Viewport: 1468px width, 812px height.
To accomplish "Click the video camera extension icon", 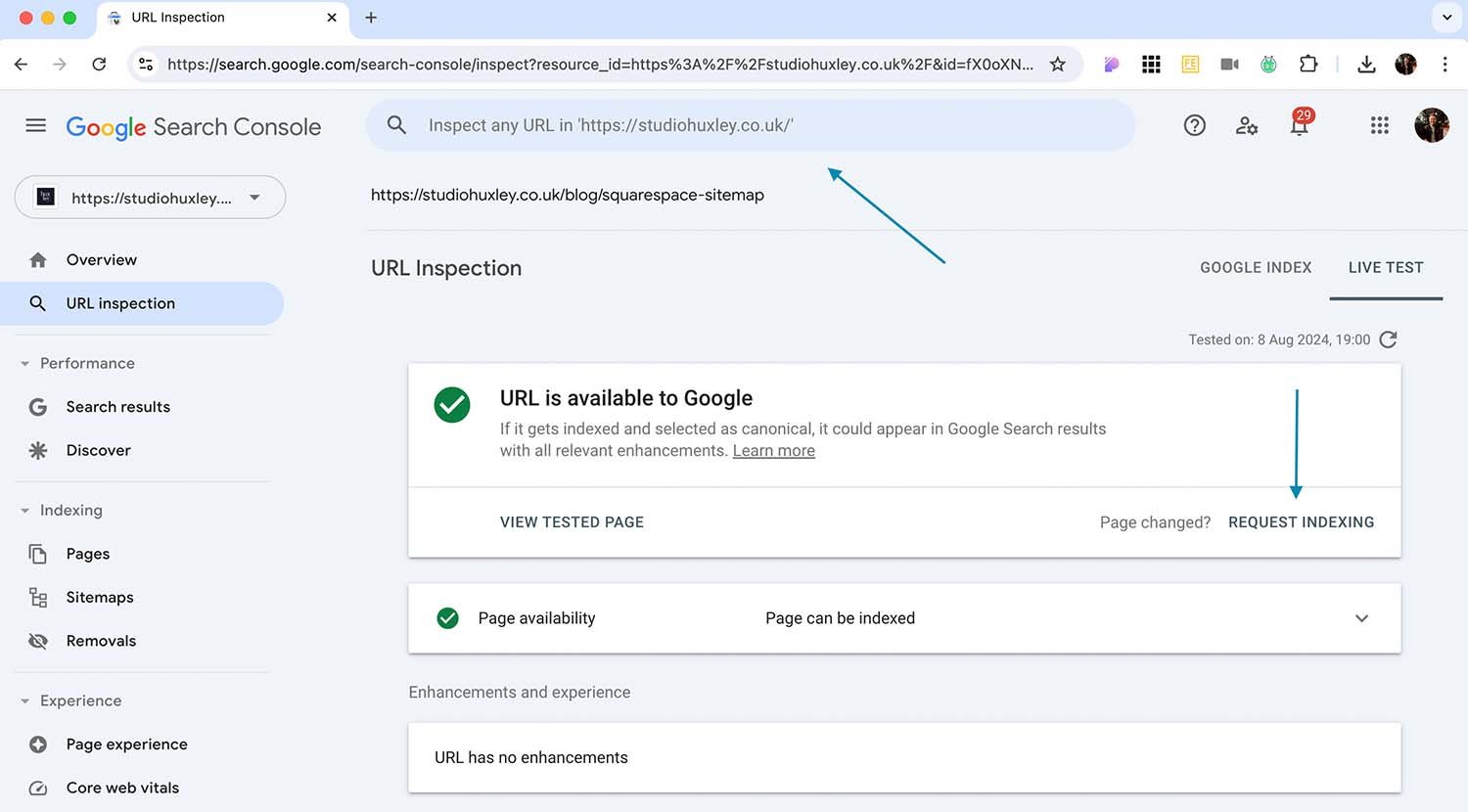I will 1229,65.
